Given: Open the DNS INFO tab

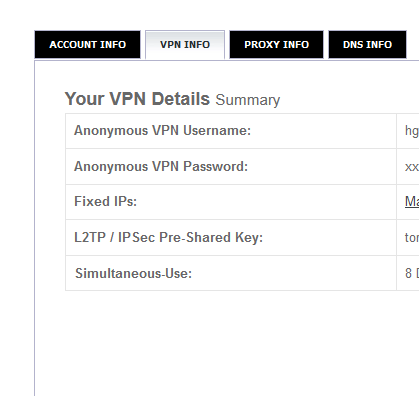Looking at the screenshot, I should click(x=367, y=45).
